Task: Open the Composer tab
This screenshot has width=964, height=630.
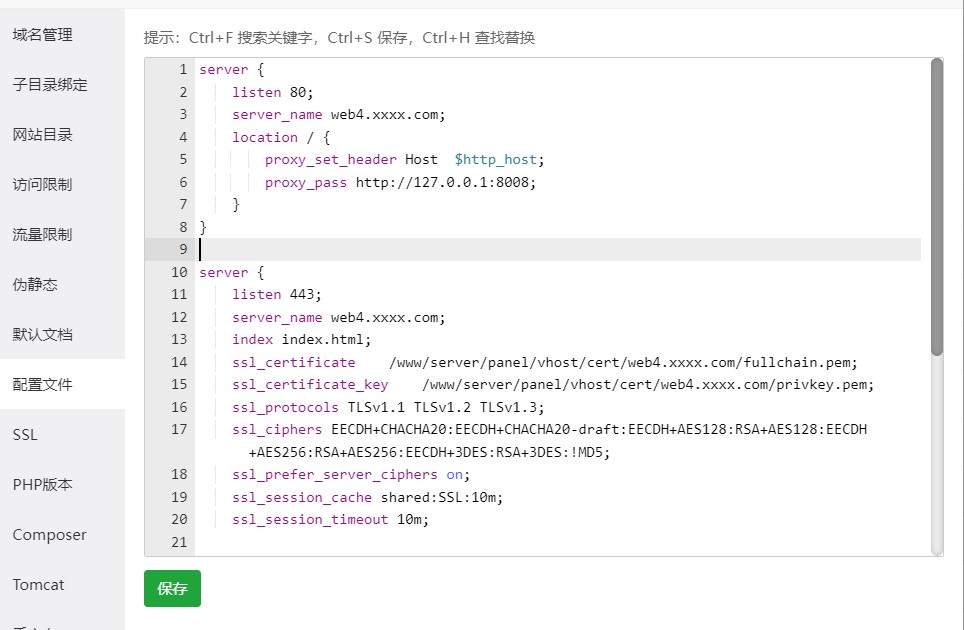Action: point(50,535)
